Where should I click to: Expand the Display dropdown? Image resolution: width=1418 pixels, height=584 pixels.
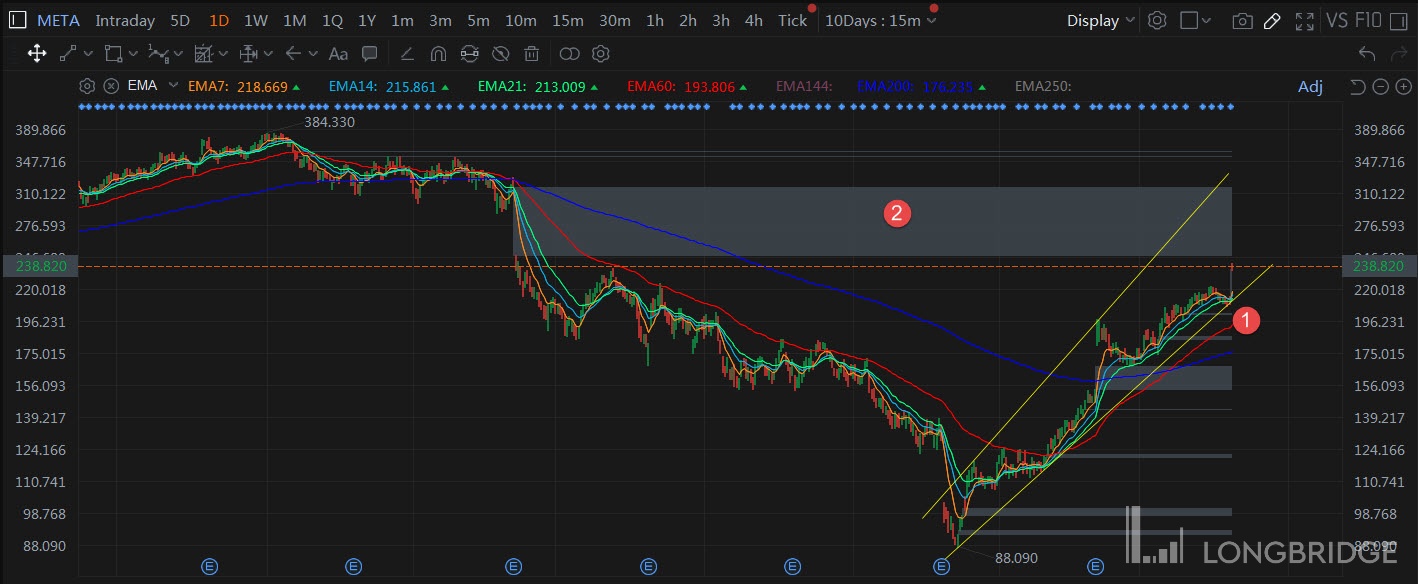click(x=1100, y=21)
